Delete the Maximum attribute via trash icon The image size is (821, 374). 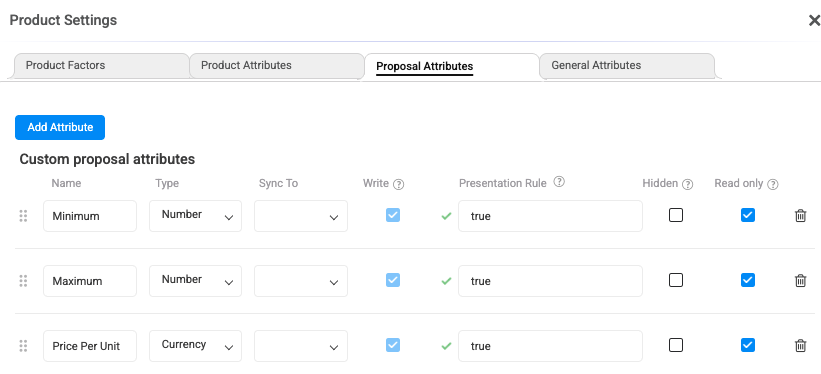[x=800, y=280]
